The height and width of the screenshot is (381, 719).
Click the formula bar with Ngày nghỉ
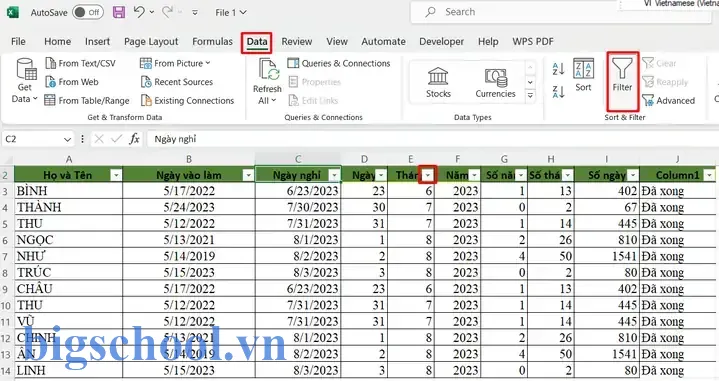point(431,139)
